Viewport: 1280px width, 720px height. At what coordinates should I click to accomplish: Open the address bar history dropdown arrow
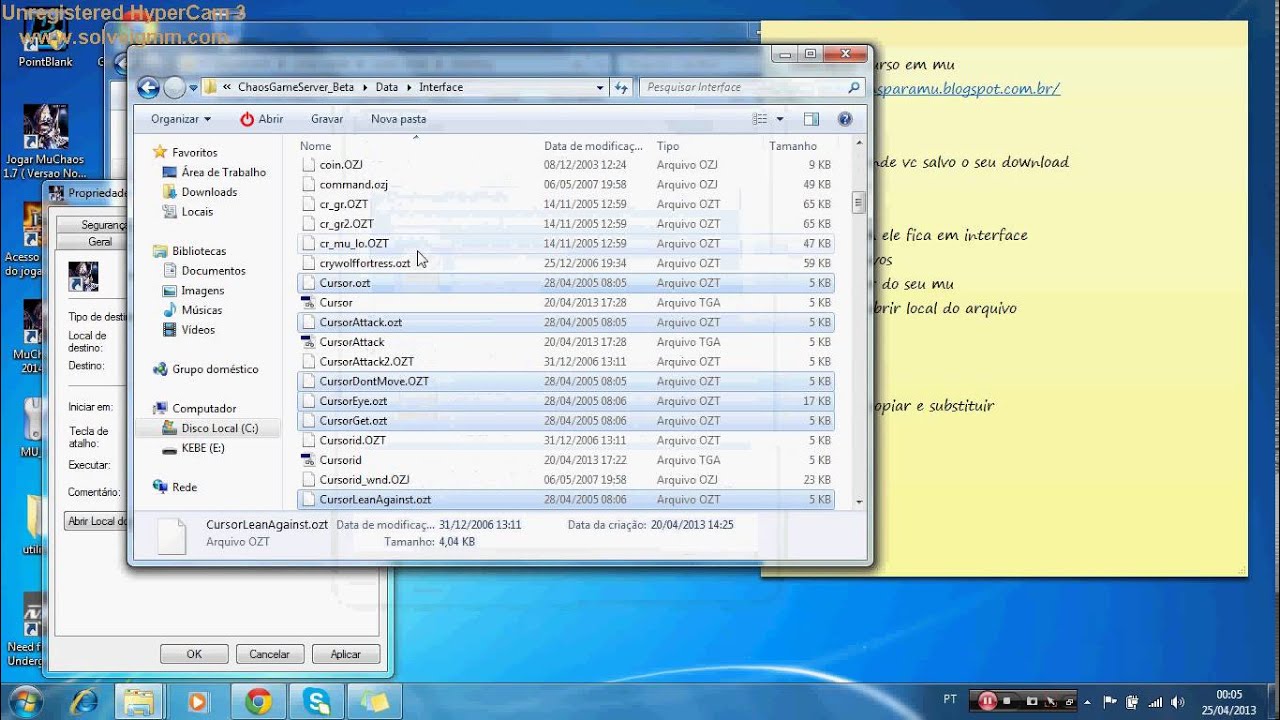click(600, 87)
